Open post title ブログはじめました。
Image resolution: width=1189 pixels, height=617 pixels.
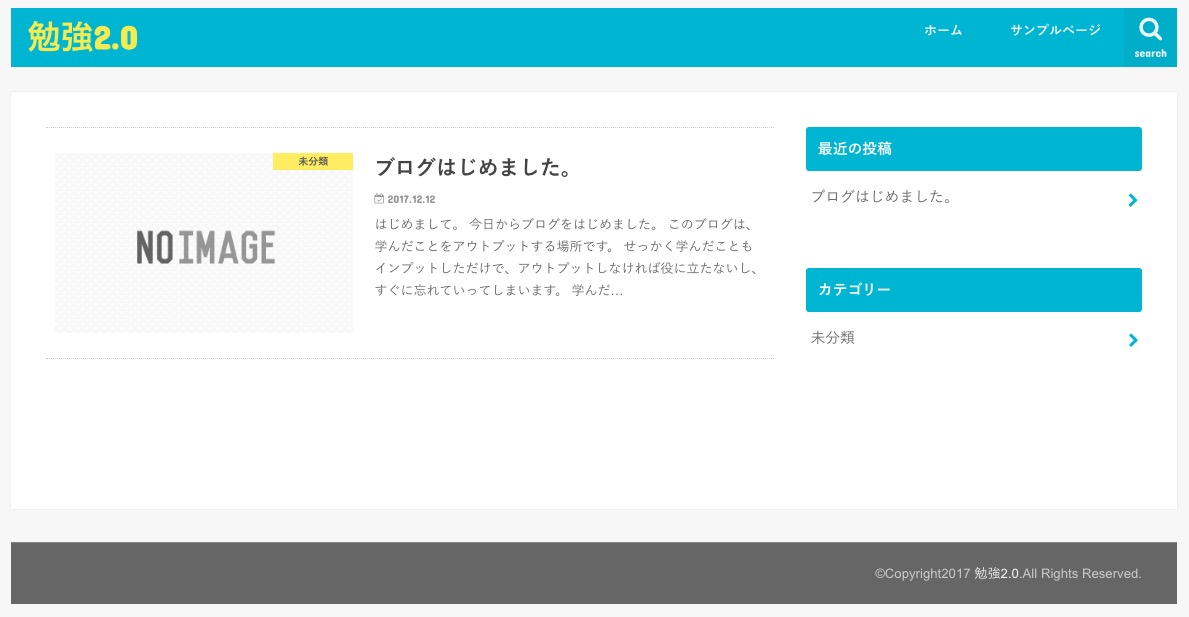pos(474,167)
